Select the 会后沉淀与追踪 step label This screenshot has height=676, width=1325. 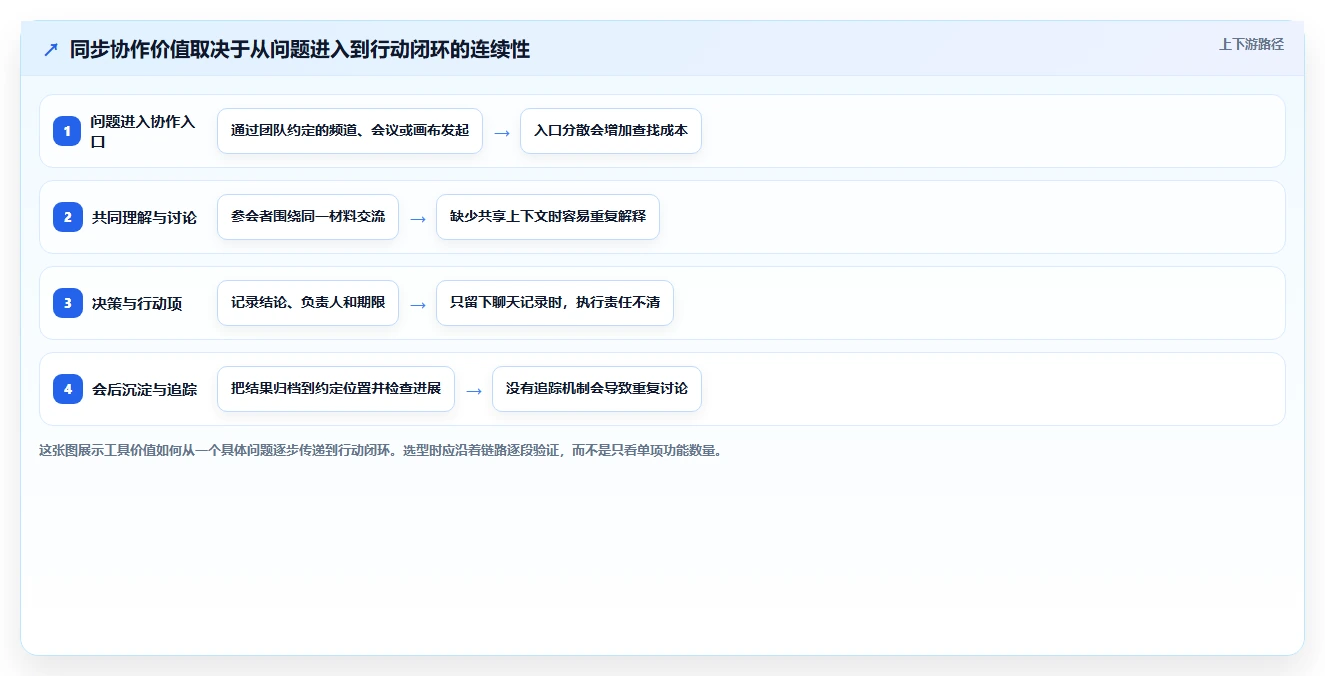click(144, 389)
